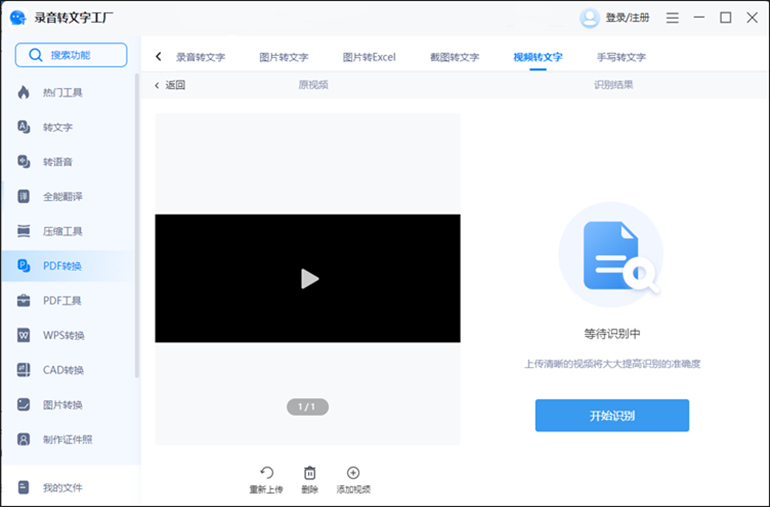
Task: Click the flame icon for 热门工具
Action: [24, 92]
